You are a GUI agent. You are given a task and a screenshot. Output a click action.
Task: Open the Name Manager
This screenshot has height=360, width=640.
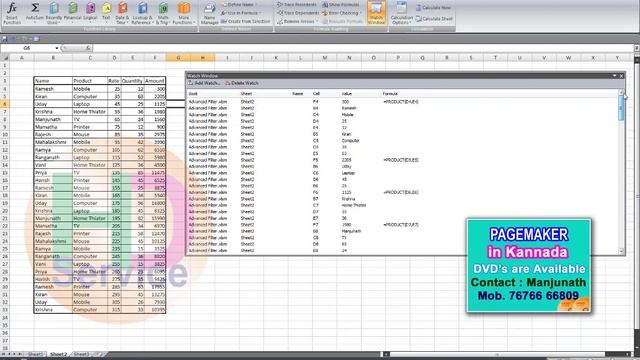[209, 14]
